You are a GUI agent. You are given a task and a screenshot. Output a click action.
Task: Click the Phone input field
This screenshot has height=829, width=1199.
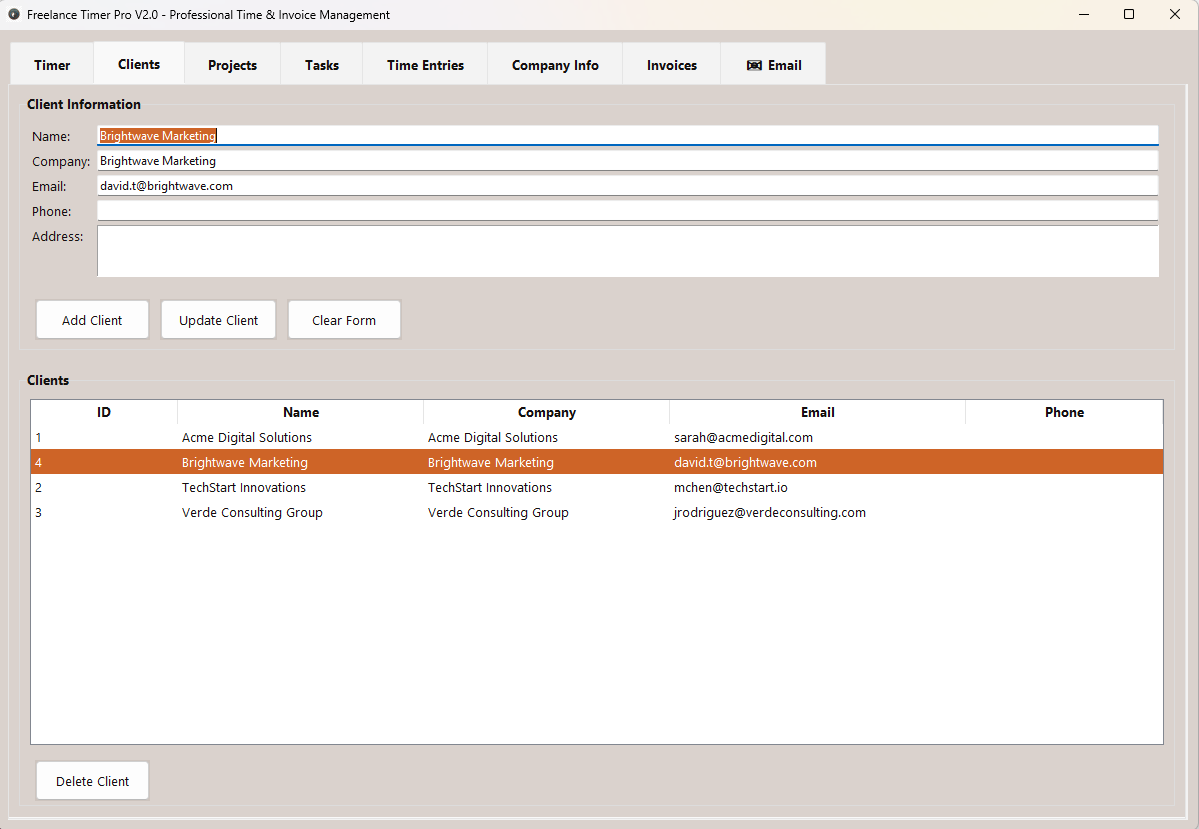pyautogui.click(x=627, y=210)
